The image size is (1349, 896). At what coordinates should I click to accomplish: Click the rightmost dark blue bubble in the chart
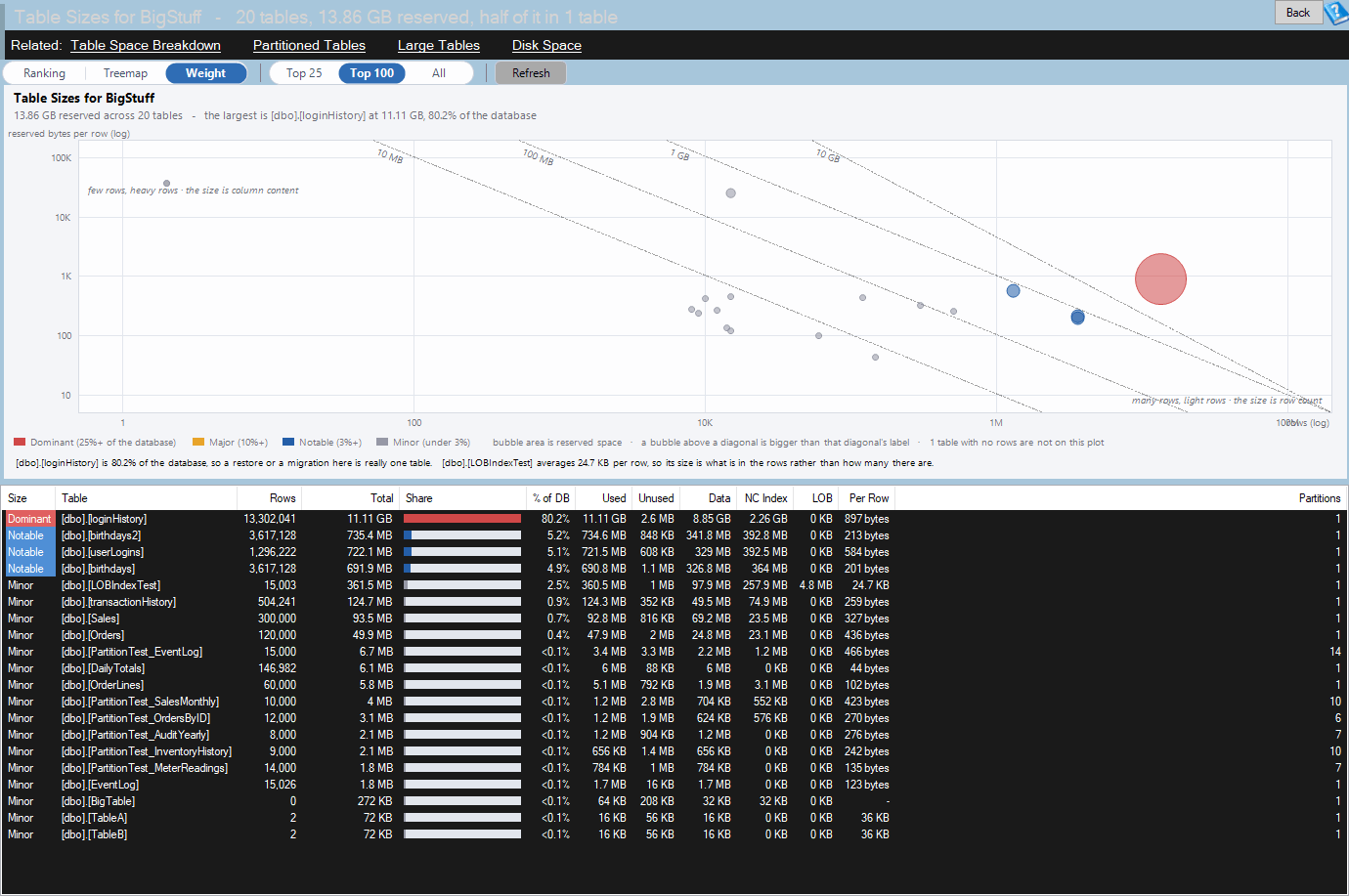point(1077,317)
